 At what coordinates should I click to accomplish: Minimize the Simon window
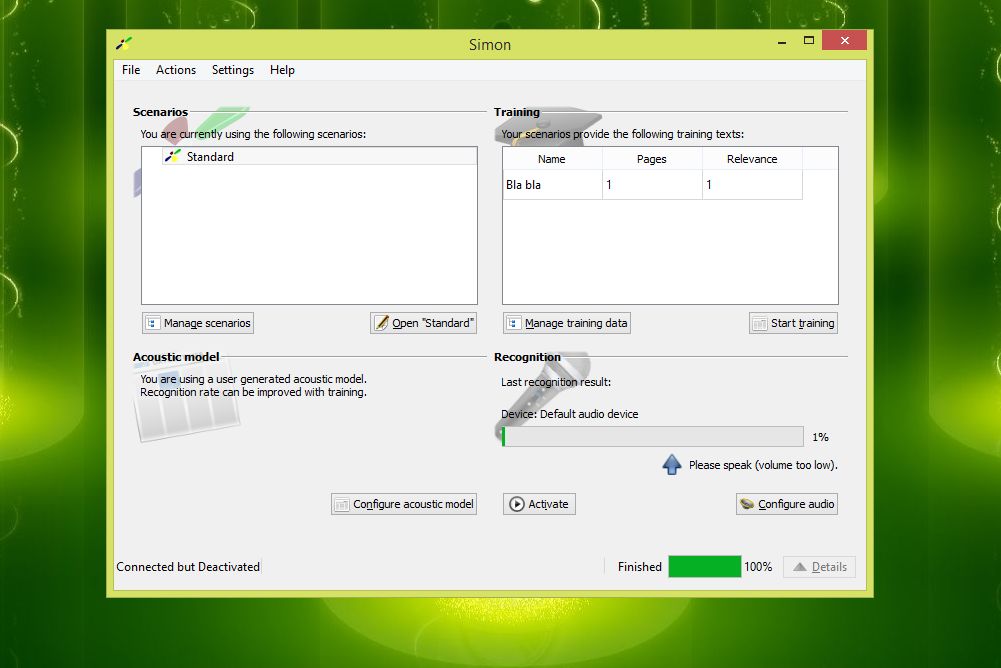point(782,41)
